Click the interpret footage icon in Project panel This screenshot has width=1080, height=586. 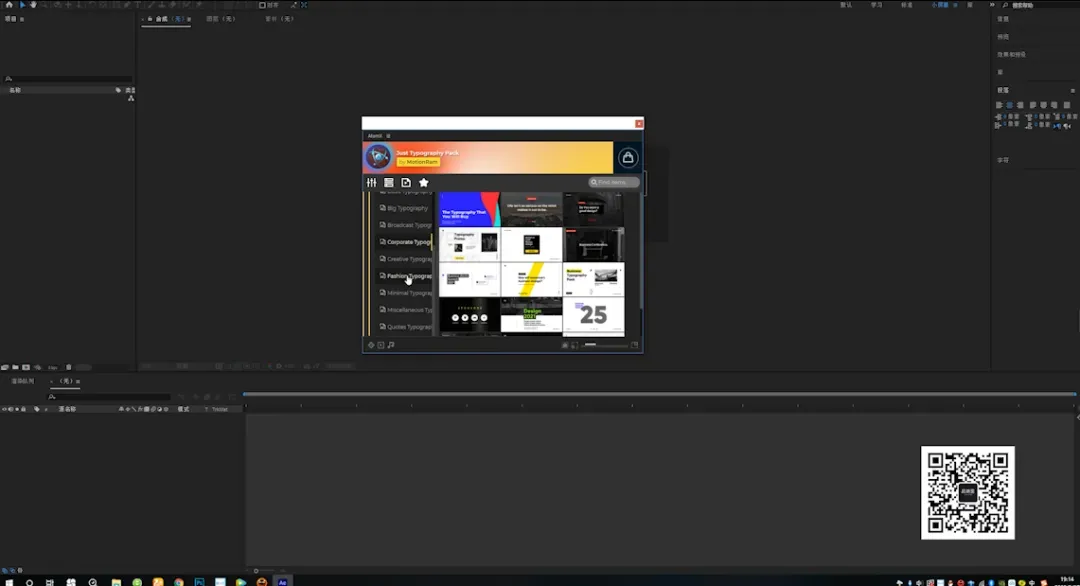tap(5, 368)
